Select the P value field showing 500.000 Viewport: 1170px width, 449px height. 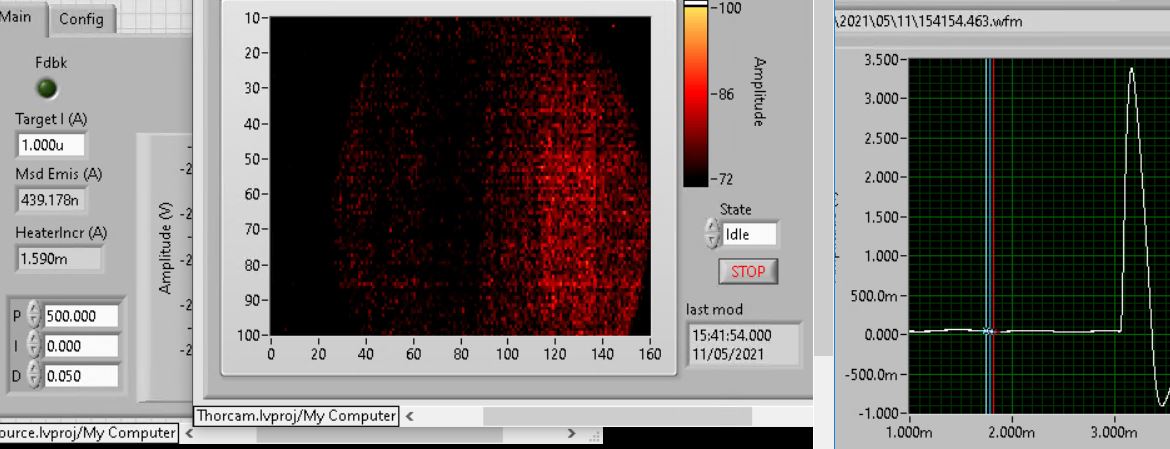(x=80, y=316)
